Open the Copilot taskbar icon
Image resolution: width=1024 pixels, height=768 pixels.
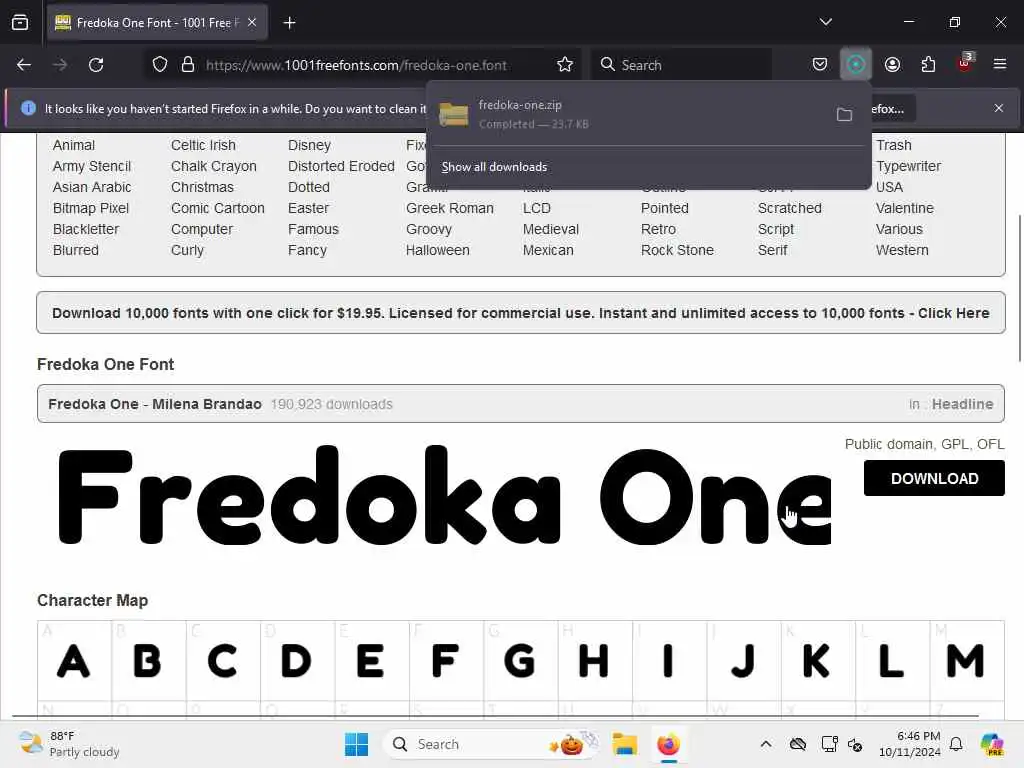[991, 744]
